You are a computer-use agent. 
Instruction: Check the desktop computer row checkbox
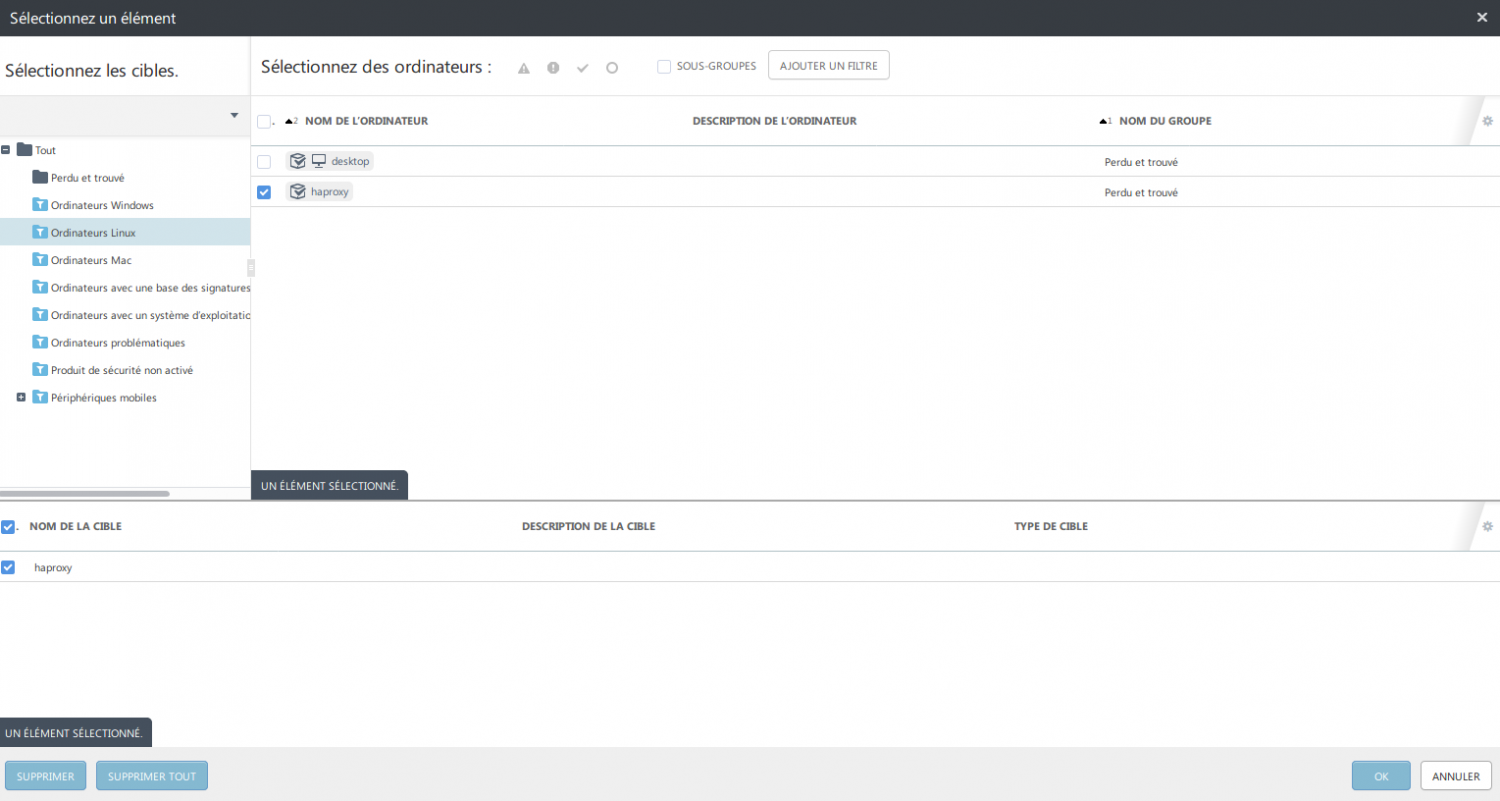coord(264,162)
